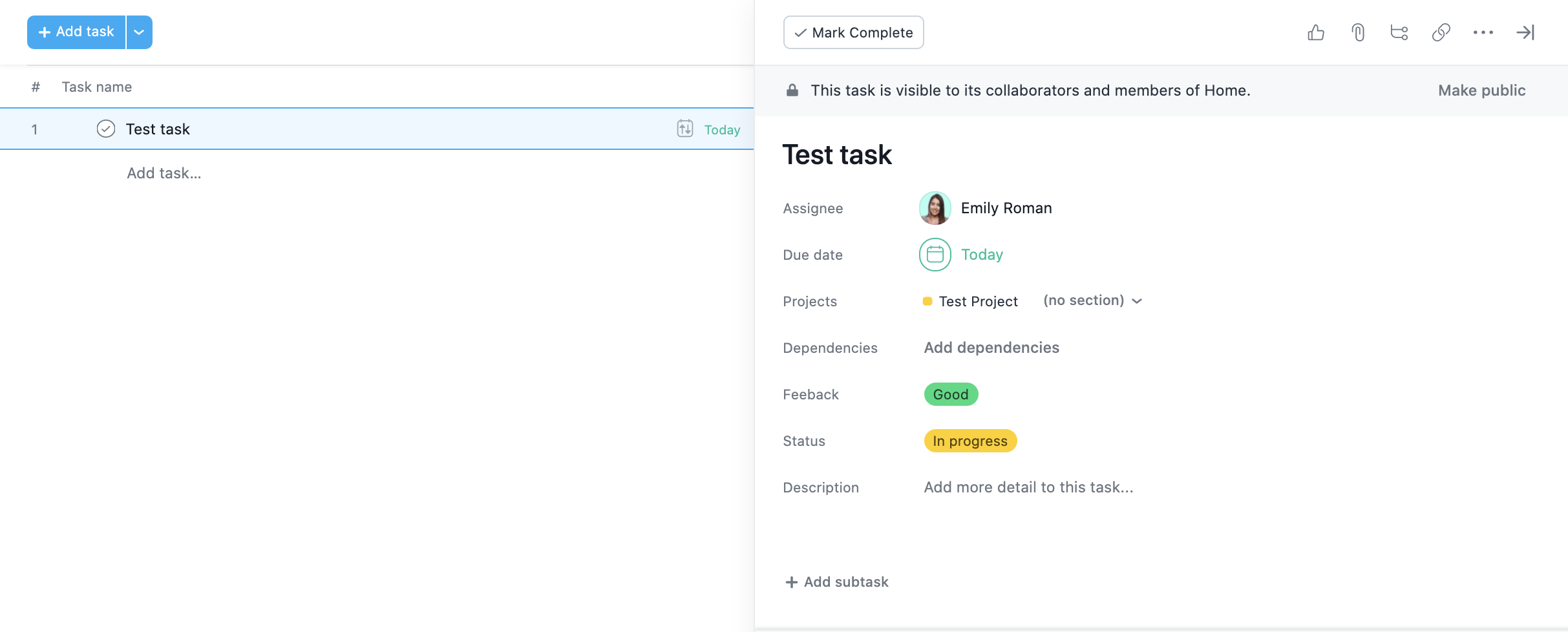Image resolution: width=1568 pixels, height=632 pixels.
Task: Open the In progress status dropdown
Action: click(x=970, y=441)
